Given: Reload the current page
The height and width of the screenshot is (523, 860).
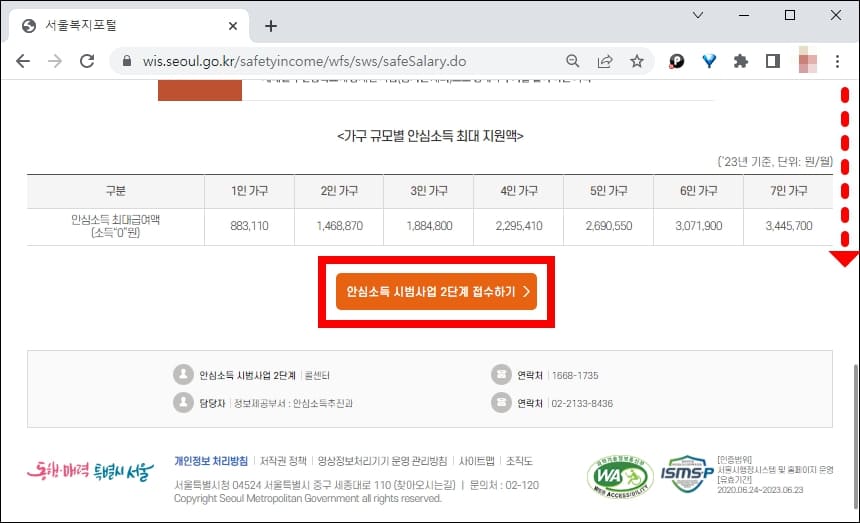Looking at the screenshot, I should (87, 61).
